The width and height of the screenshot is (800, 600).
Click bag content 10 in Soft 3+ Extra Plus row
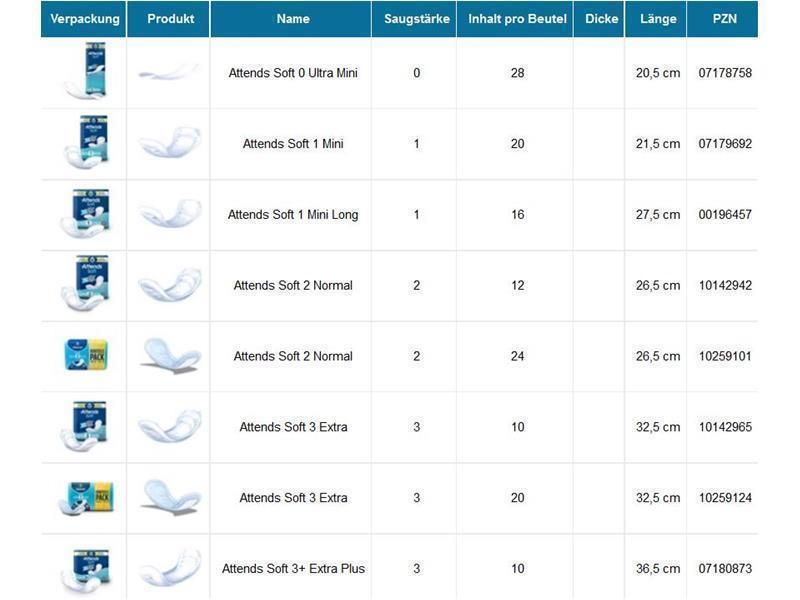pyautogui.click(x=517, y=569)
